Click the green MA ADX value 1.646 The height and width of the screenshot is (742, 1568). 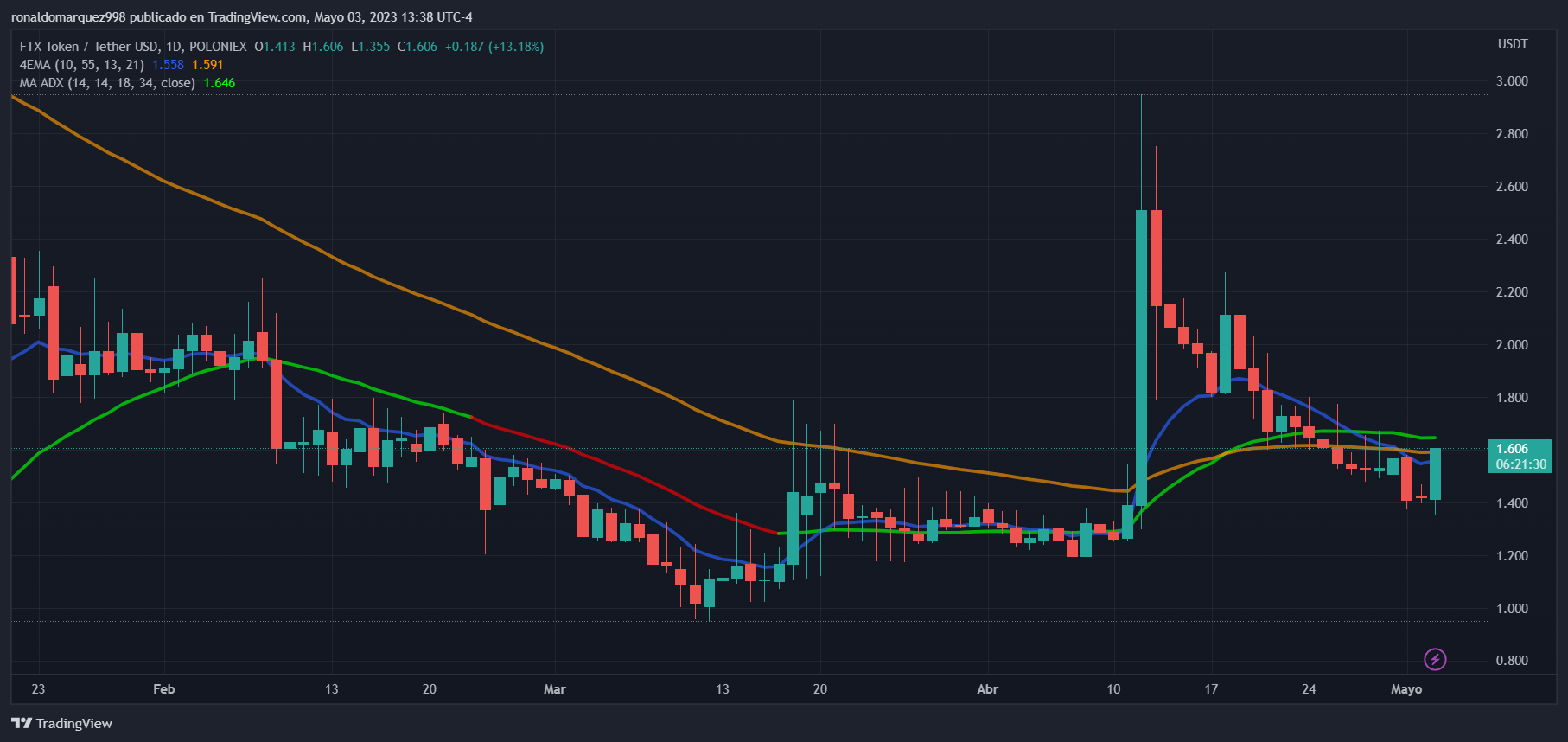click(x=220, y=83)
